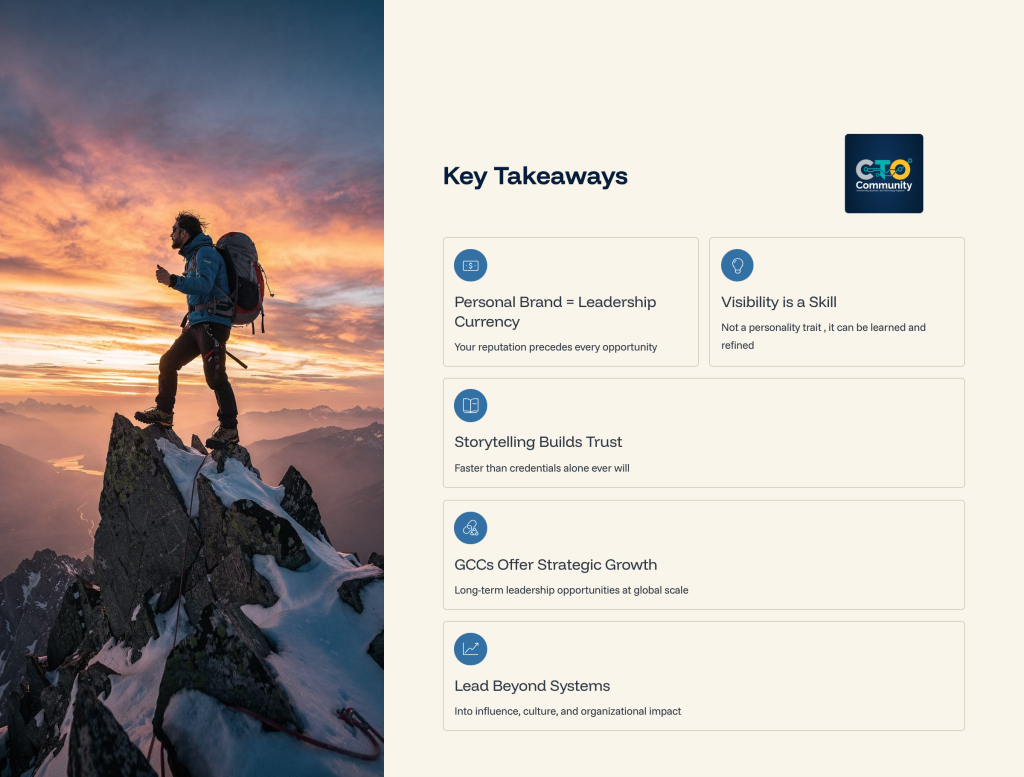
Task: Select the rising chart icon on Lead Beyond Systems
Action: pyautogui.click(x=470, y=648)
